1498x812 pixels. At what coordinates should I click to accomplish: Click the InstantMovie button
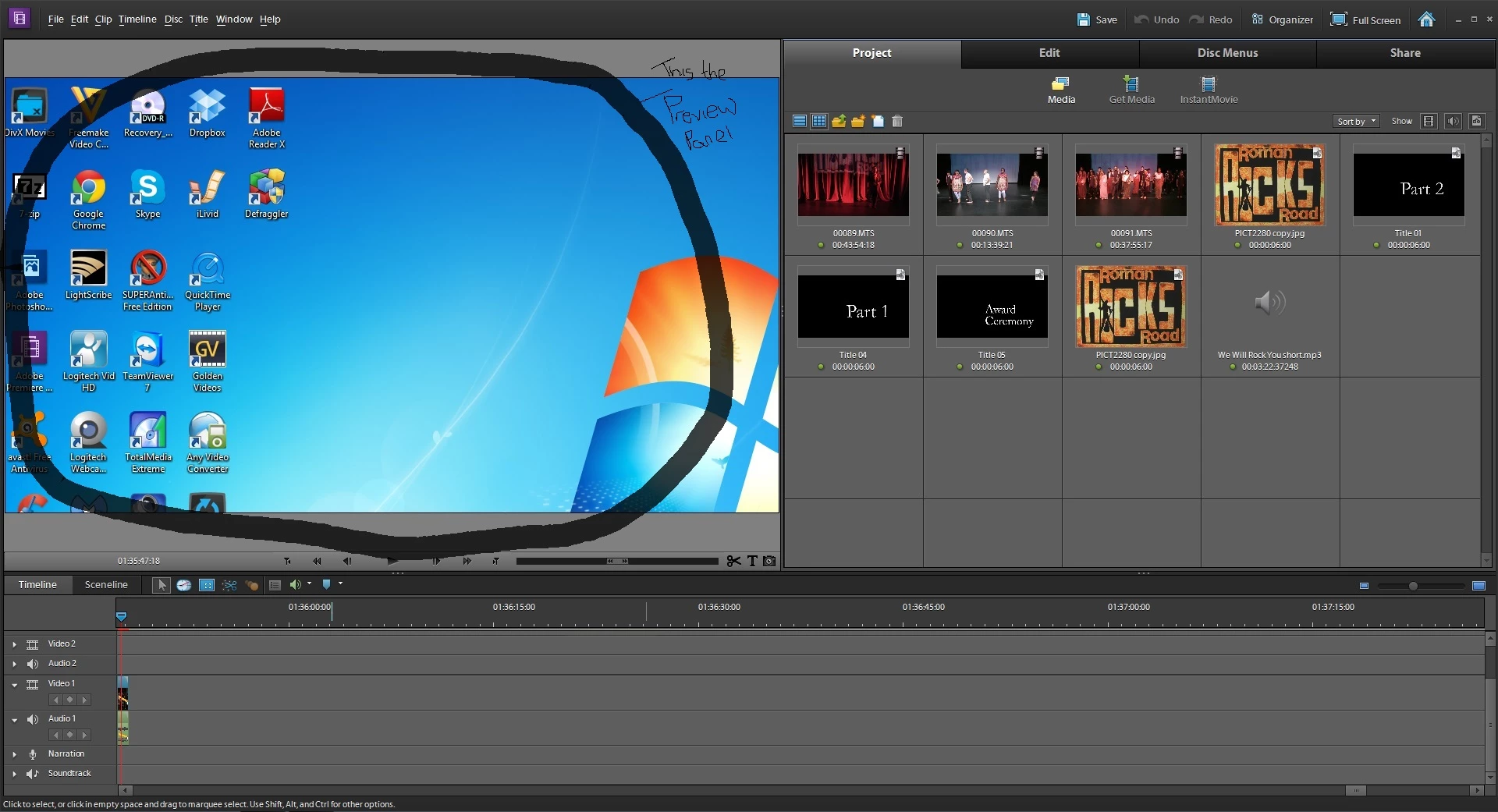(1209, 90)
